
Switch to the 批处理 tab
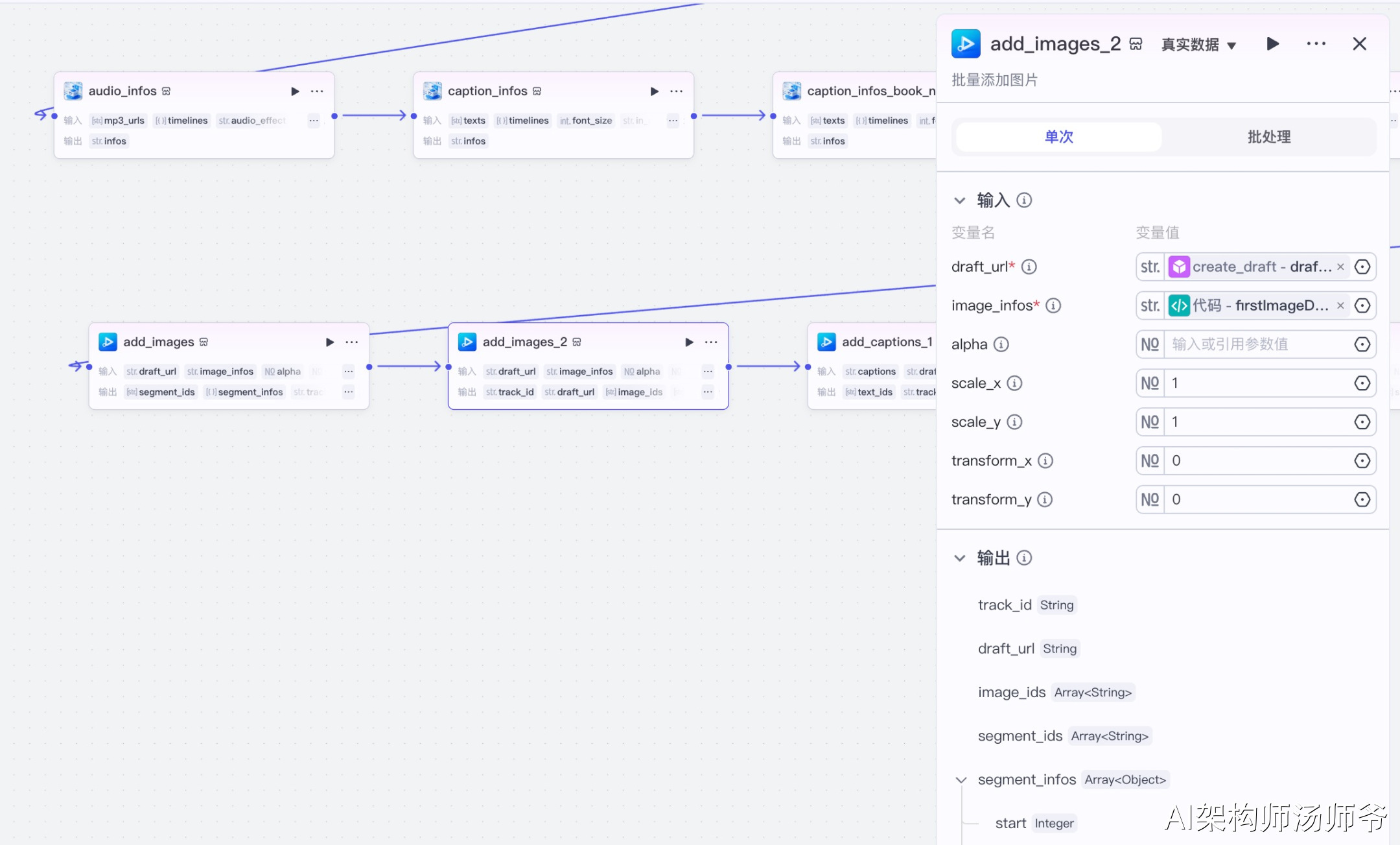[x=1268, y=137]
